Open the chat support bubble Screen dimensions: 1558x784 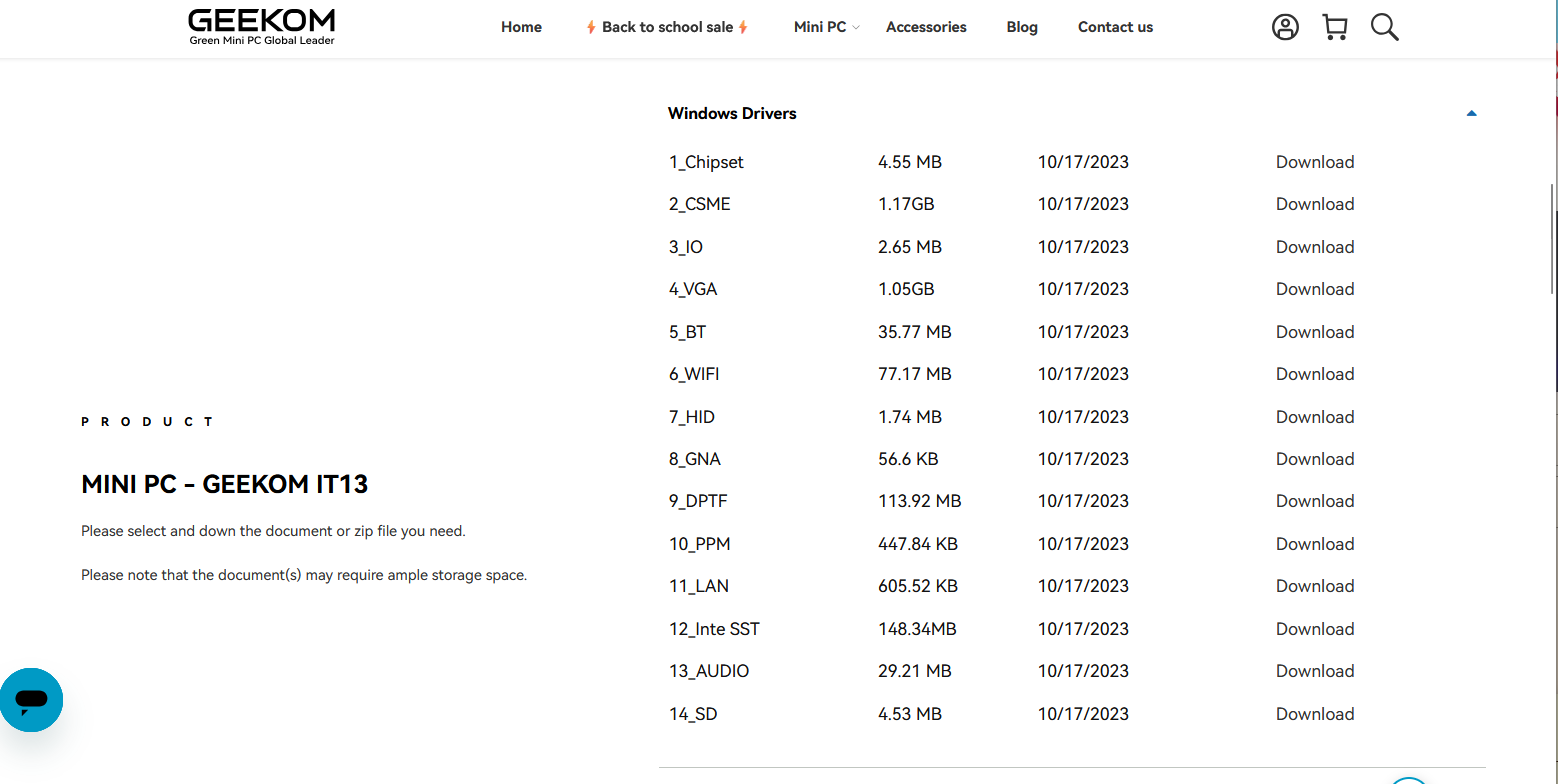coord(31,700)
